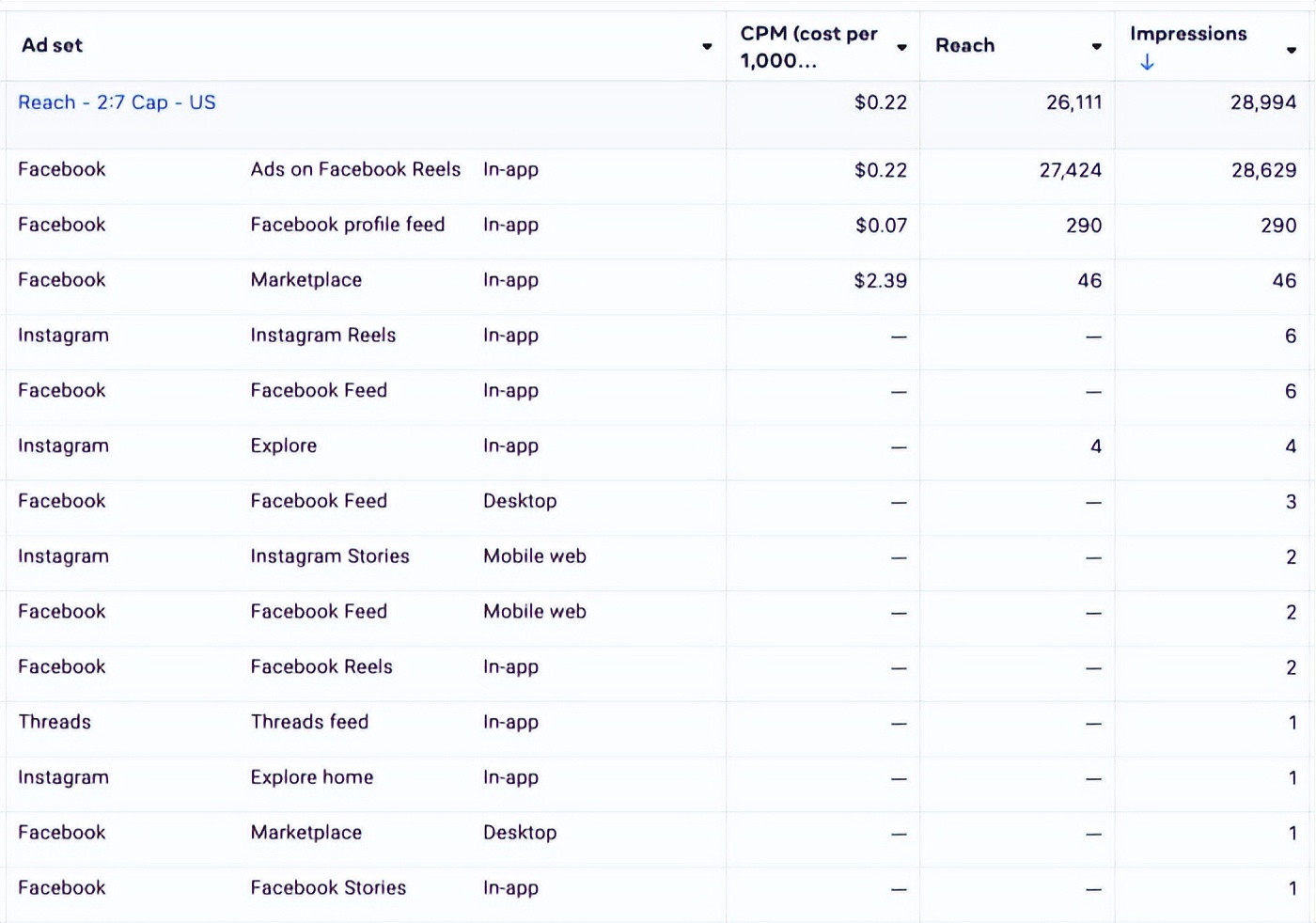The height and width of the screenshot is (923, 1316).
Task: Click the CPM (cost per 1,000...) column header
Action: click(808, 47)
